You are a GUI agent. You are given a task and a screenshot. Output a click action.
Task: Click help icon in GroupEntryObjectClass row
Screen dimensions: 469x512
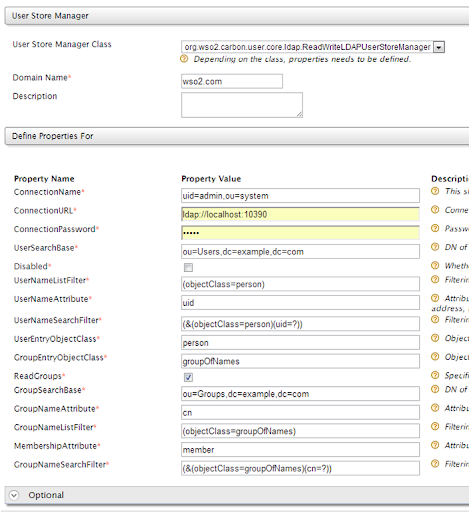[435, 357]
